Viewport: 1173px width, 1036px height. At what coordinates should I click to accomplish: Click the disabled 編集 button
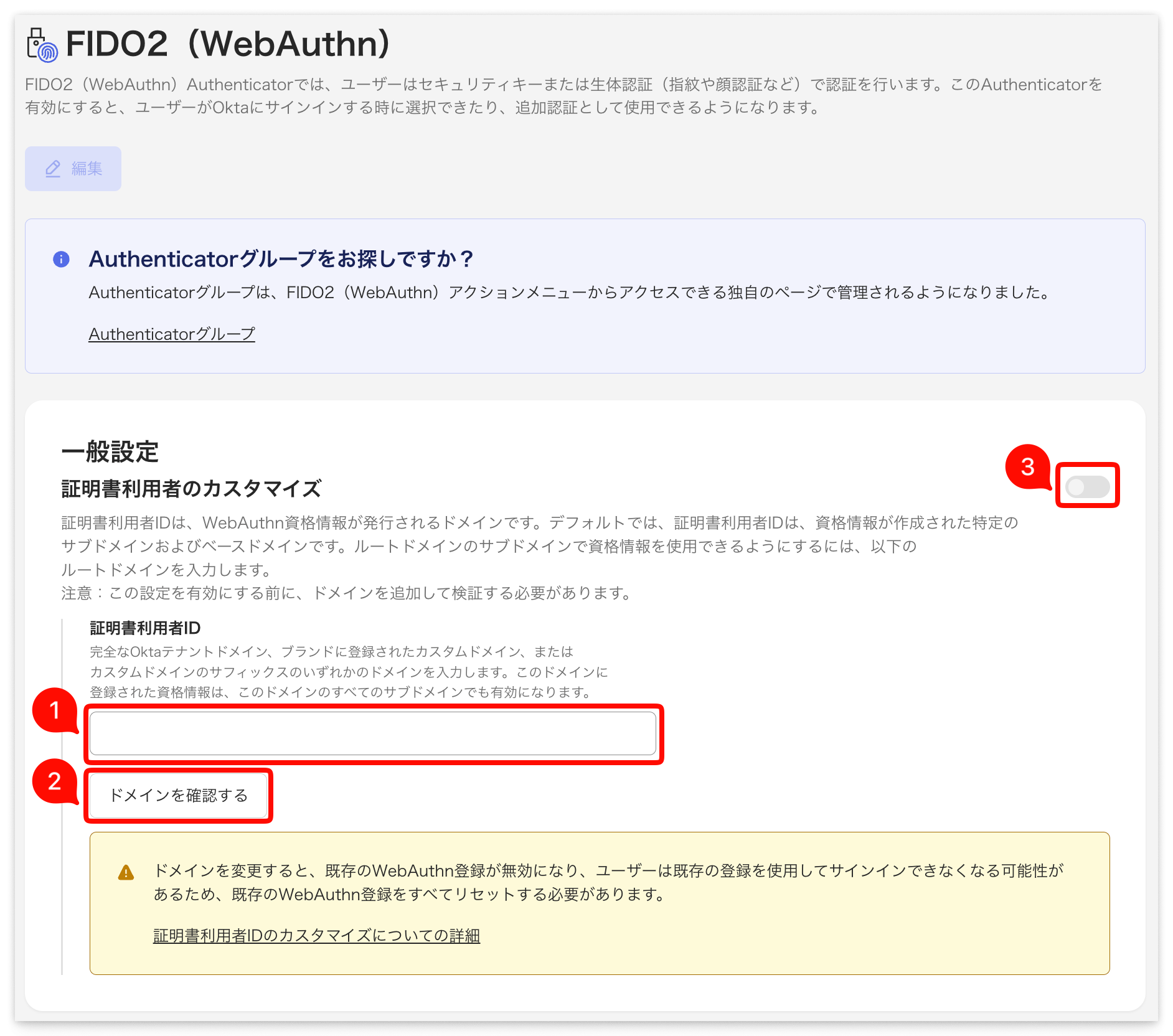(x=73, y=168)
